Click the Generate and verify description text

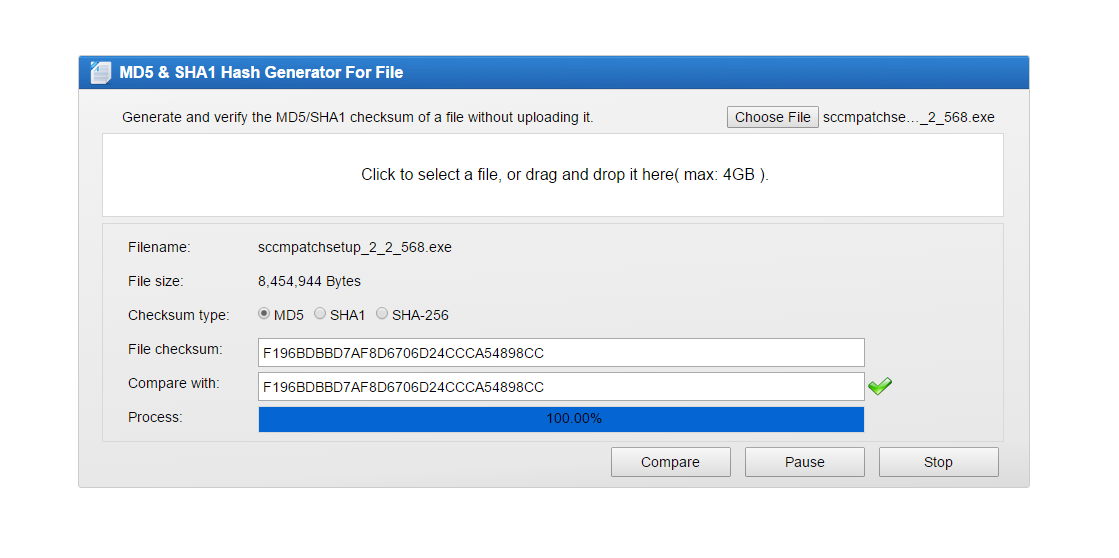357,117
